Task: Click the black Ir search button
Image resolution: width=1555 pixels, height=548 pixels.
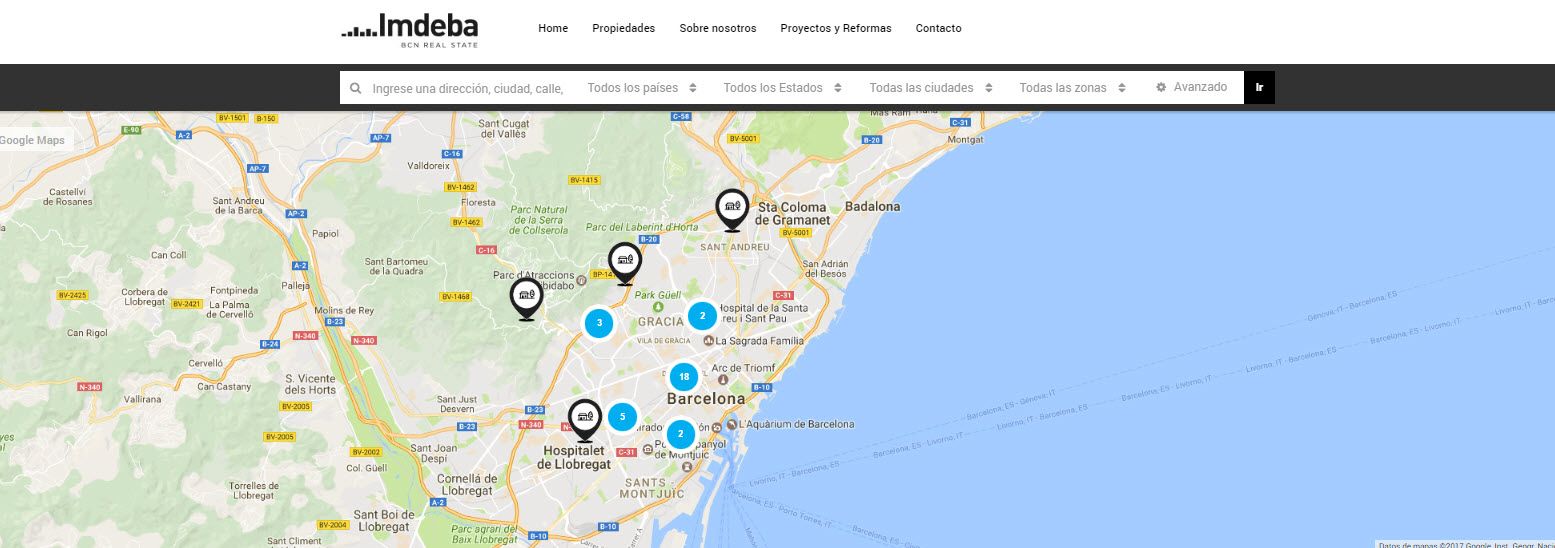Action: pos(1259,87)
